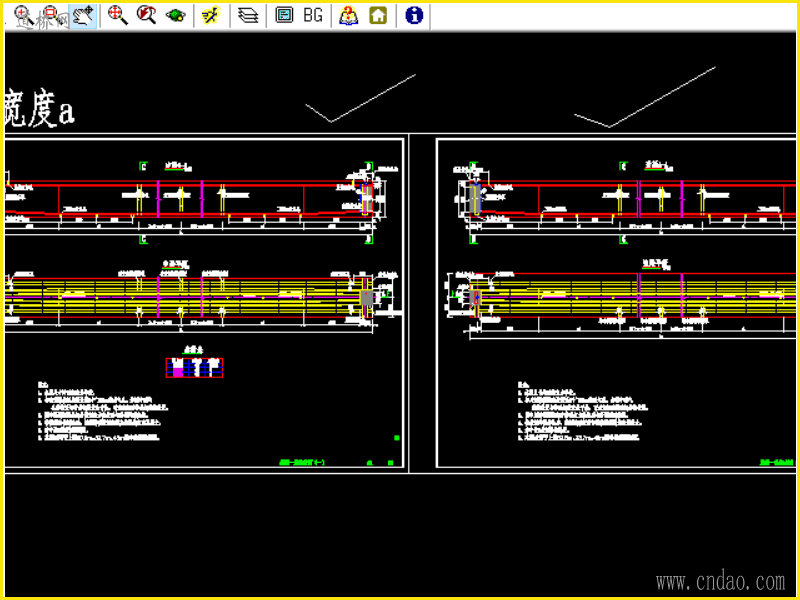Click the yellow highlighted lines icon
This screenshot has height=600, width=800.
pos(211,16)
